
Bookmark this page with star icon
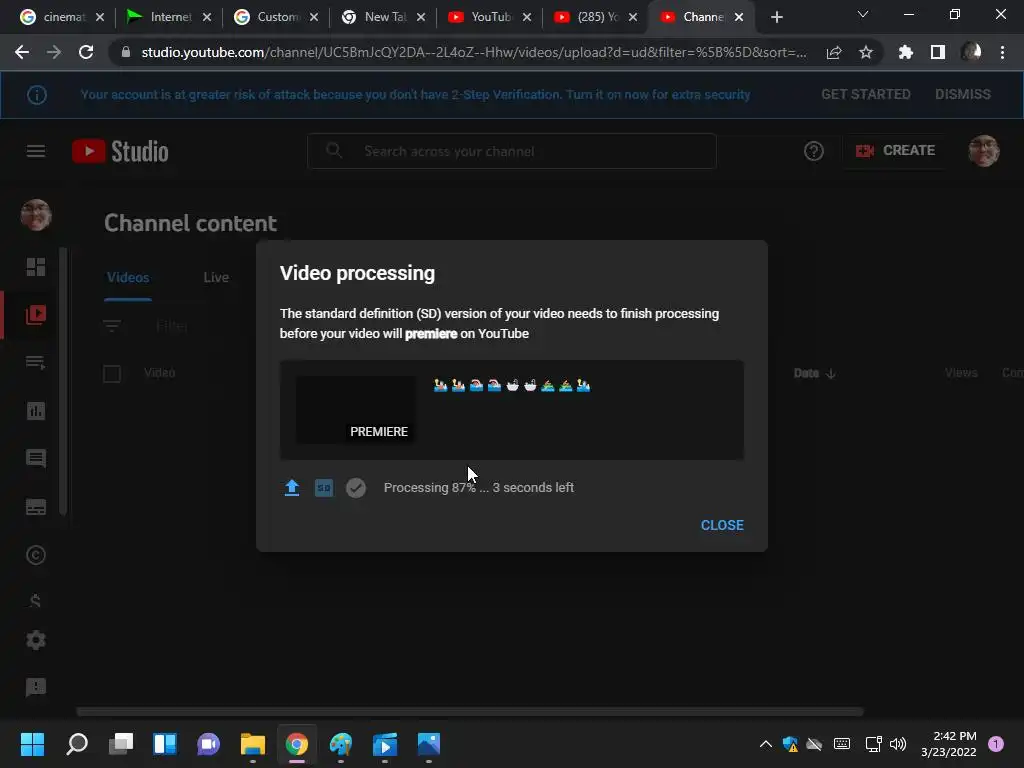click(x=865, y=52)
